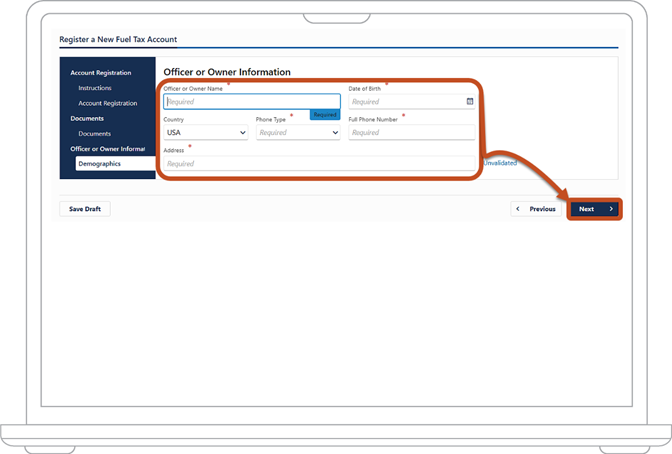Click the Account Registration section header

coord(101,73)
